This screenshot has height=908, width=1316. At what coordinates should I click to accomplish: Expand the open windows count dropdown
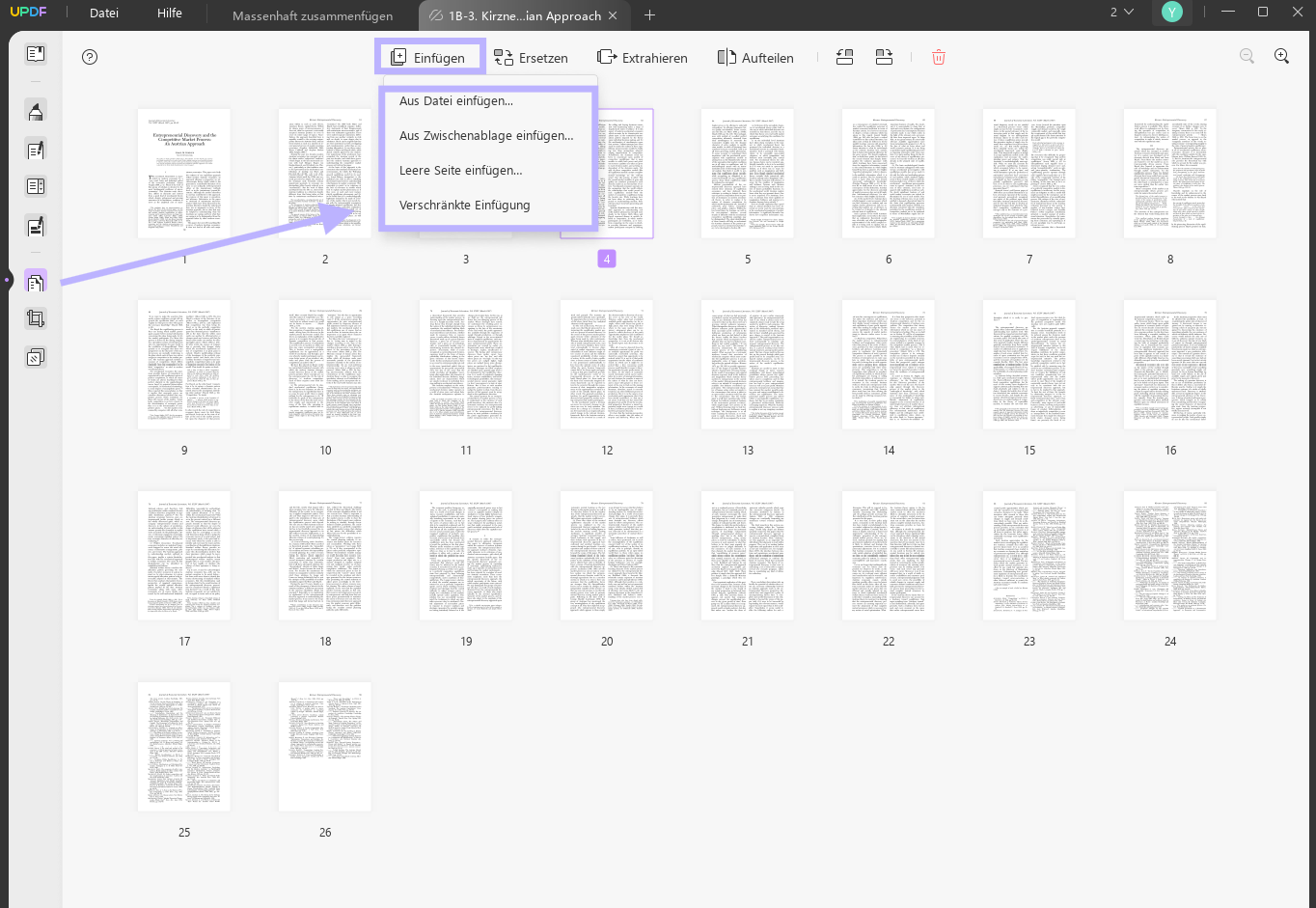(1121, 13)
